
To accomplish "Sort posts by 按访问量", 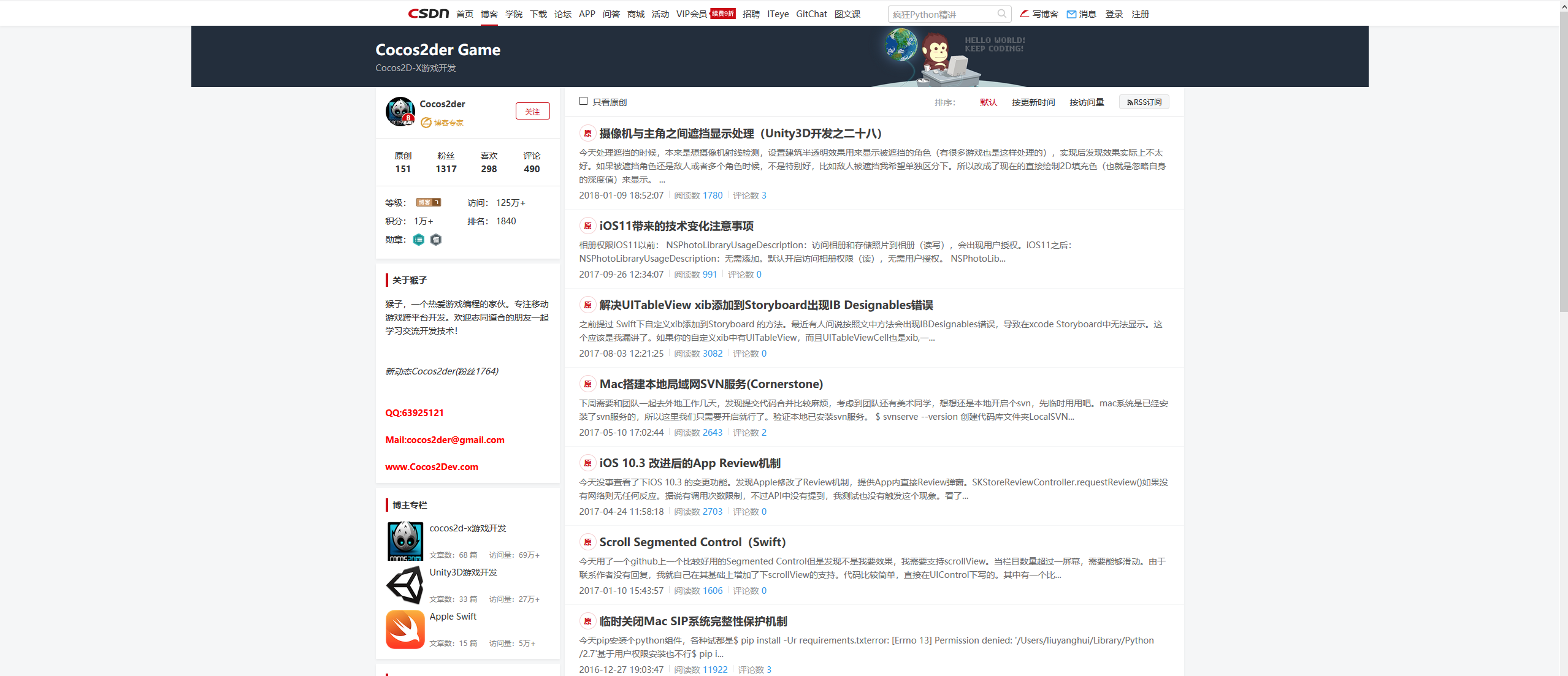I will point(1087,102).
